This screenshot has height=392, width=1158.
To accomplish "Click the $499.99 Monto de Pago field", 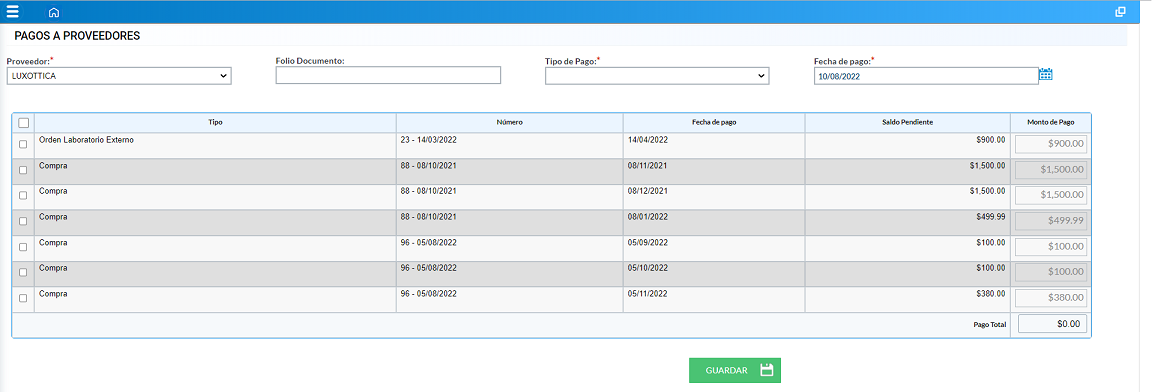I will point(1051,221).
